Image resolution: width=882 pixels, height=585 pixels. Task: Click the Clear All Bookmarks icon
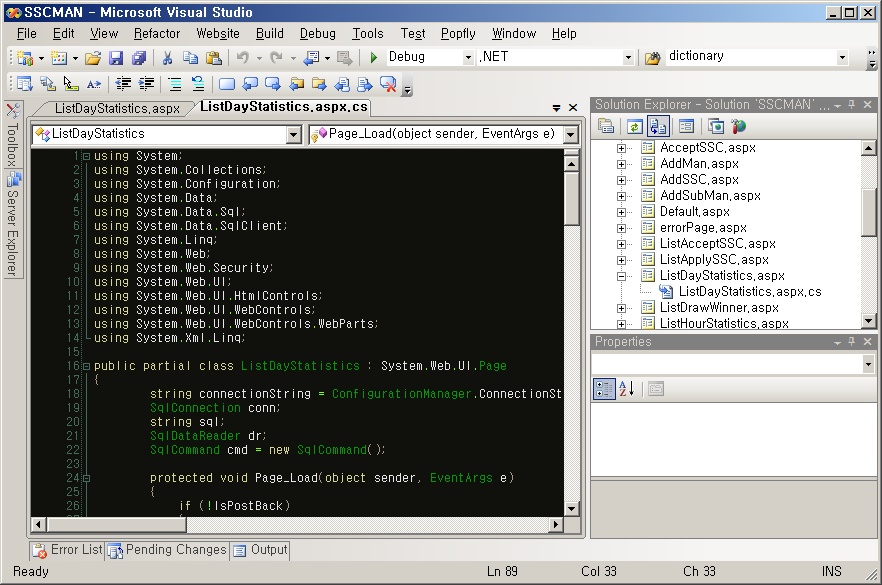(x=388, y=84)
